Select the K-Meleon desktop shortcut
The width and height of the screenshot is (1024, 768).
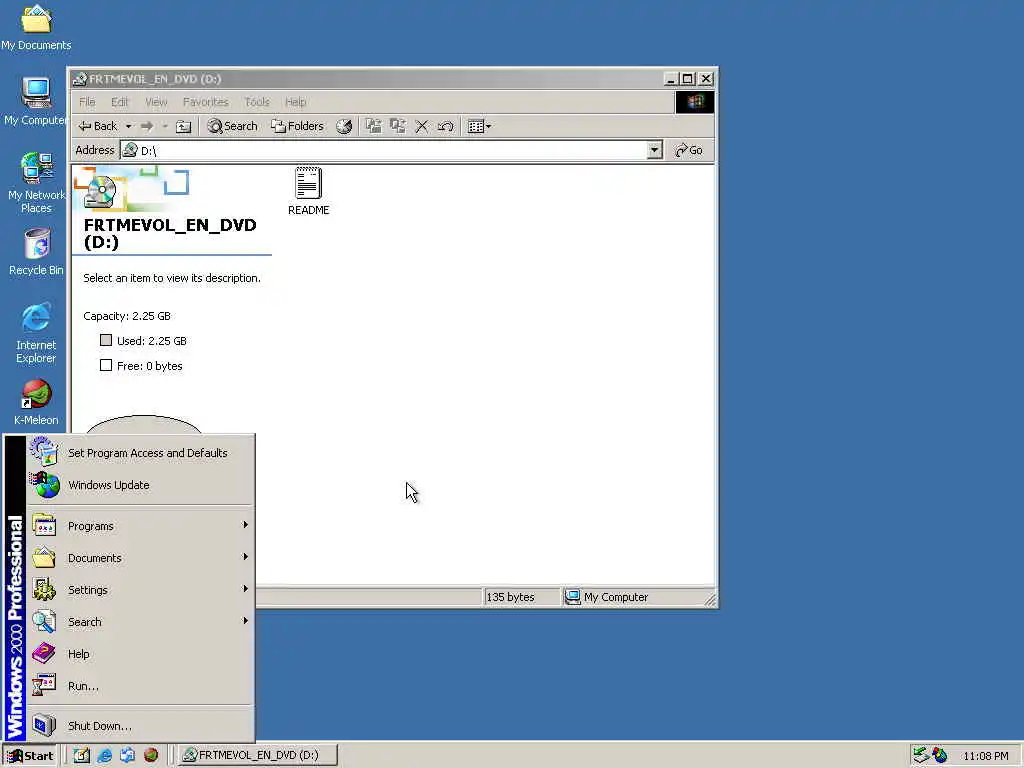click(36, 402)
